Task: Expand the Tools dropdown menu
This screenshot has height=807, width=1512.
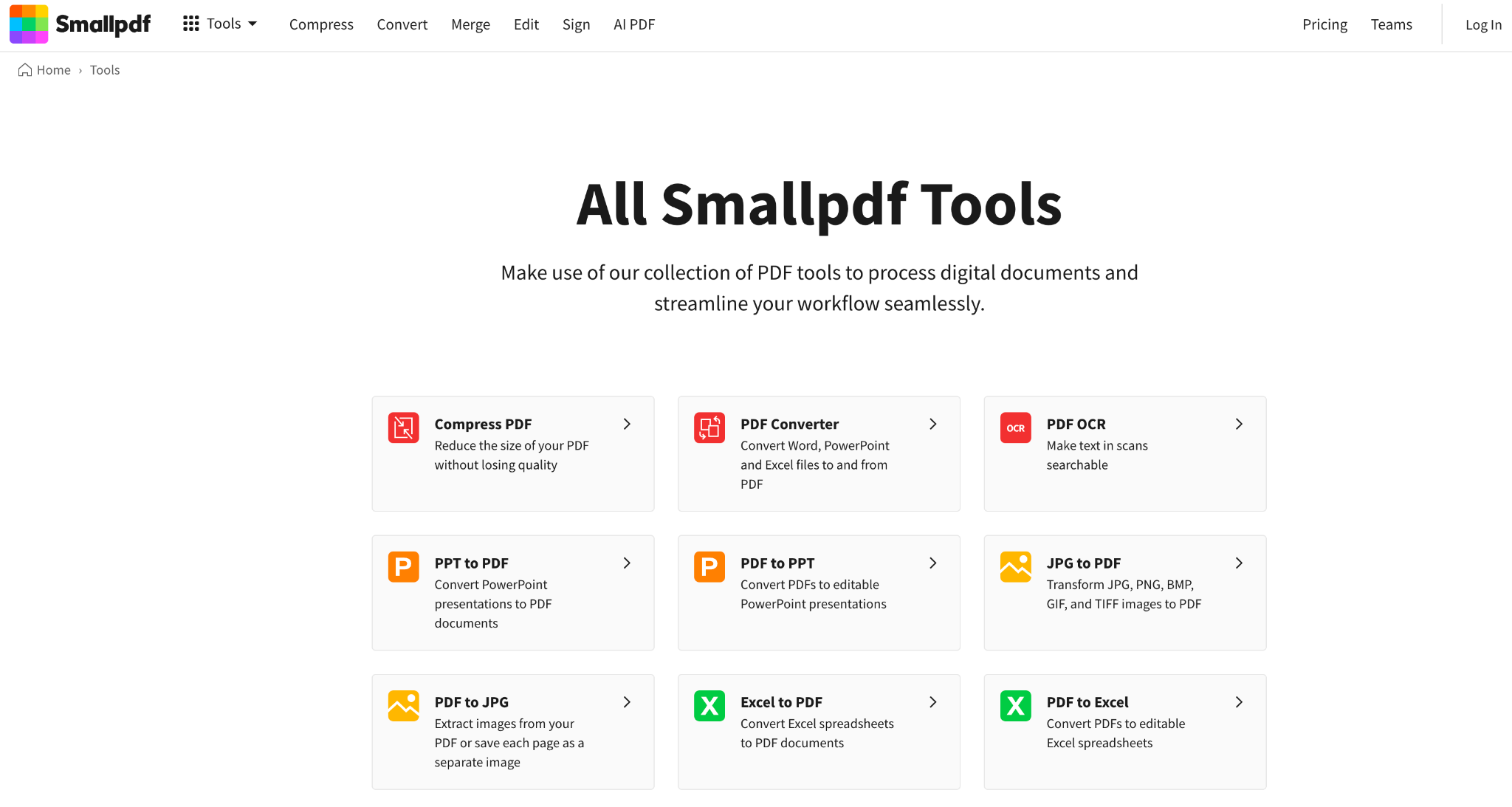Action: 220,24
